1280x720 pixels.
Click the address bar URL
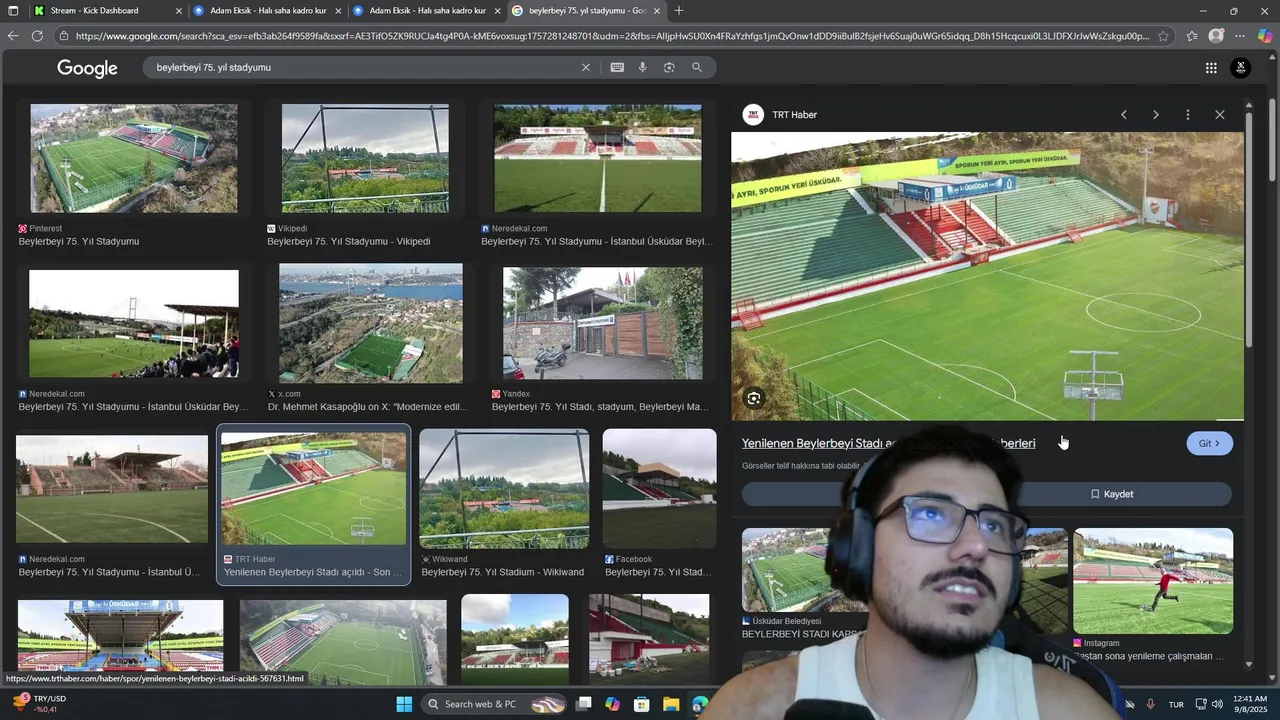[x=612, y=36]
